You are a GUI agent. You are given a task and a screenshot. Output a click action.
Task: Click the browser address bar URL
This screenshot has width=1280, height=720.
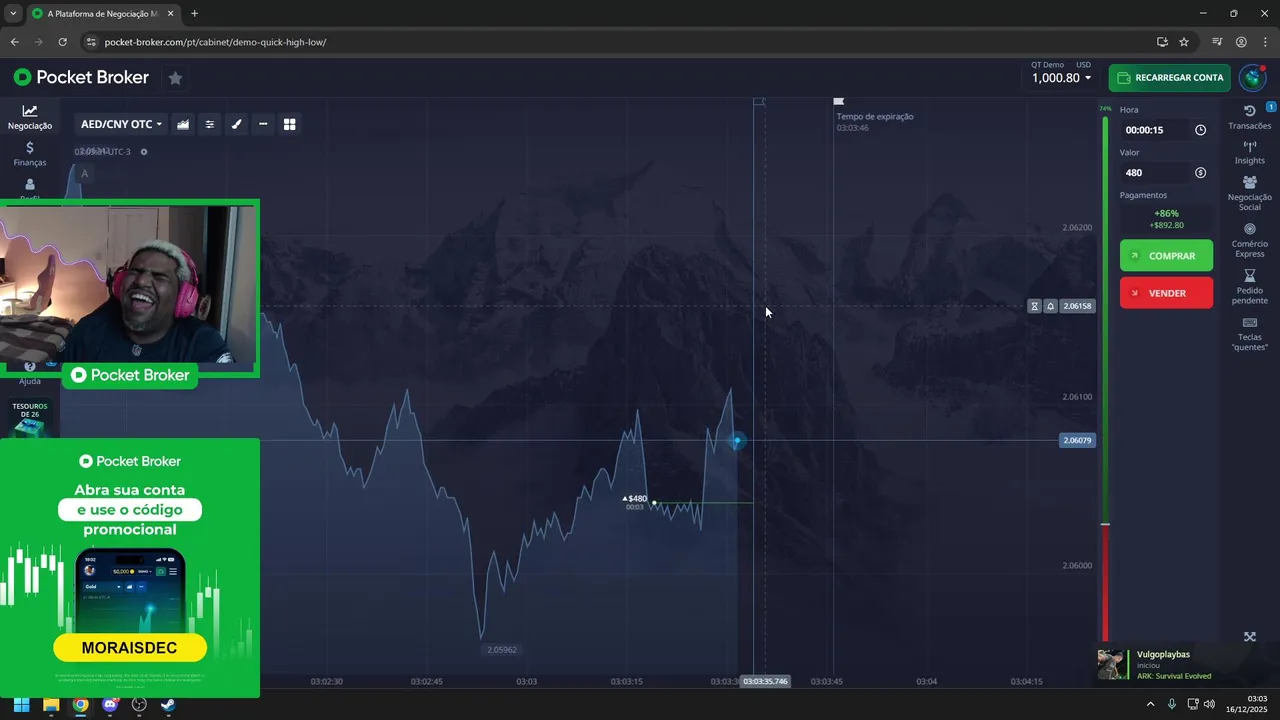[x=215, y=42]
